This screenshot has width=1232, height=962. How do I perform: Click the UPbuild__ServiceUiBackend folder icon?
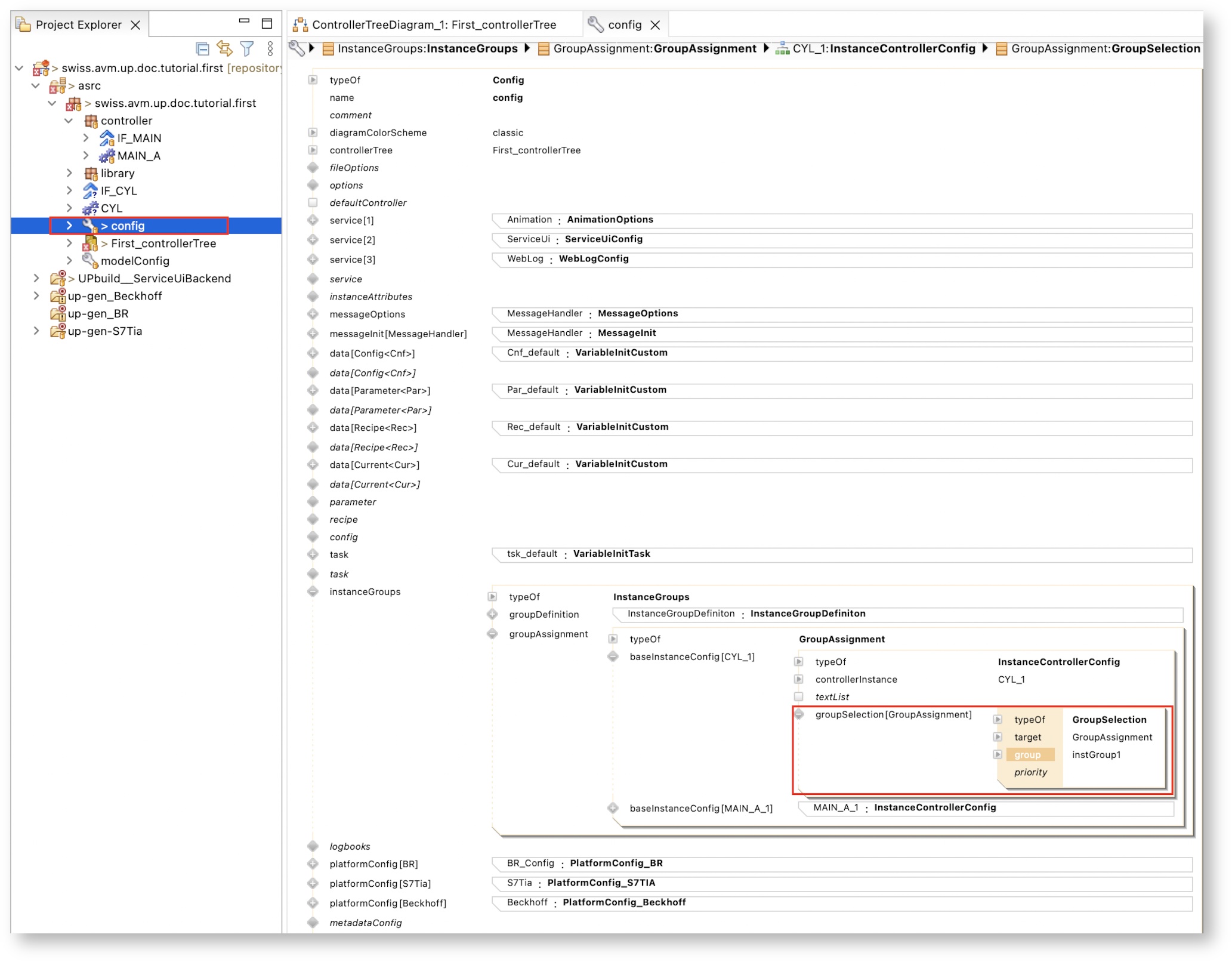coord(58,278)
